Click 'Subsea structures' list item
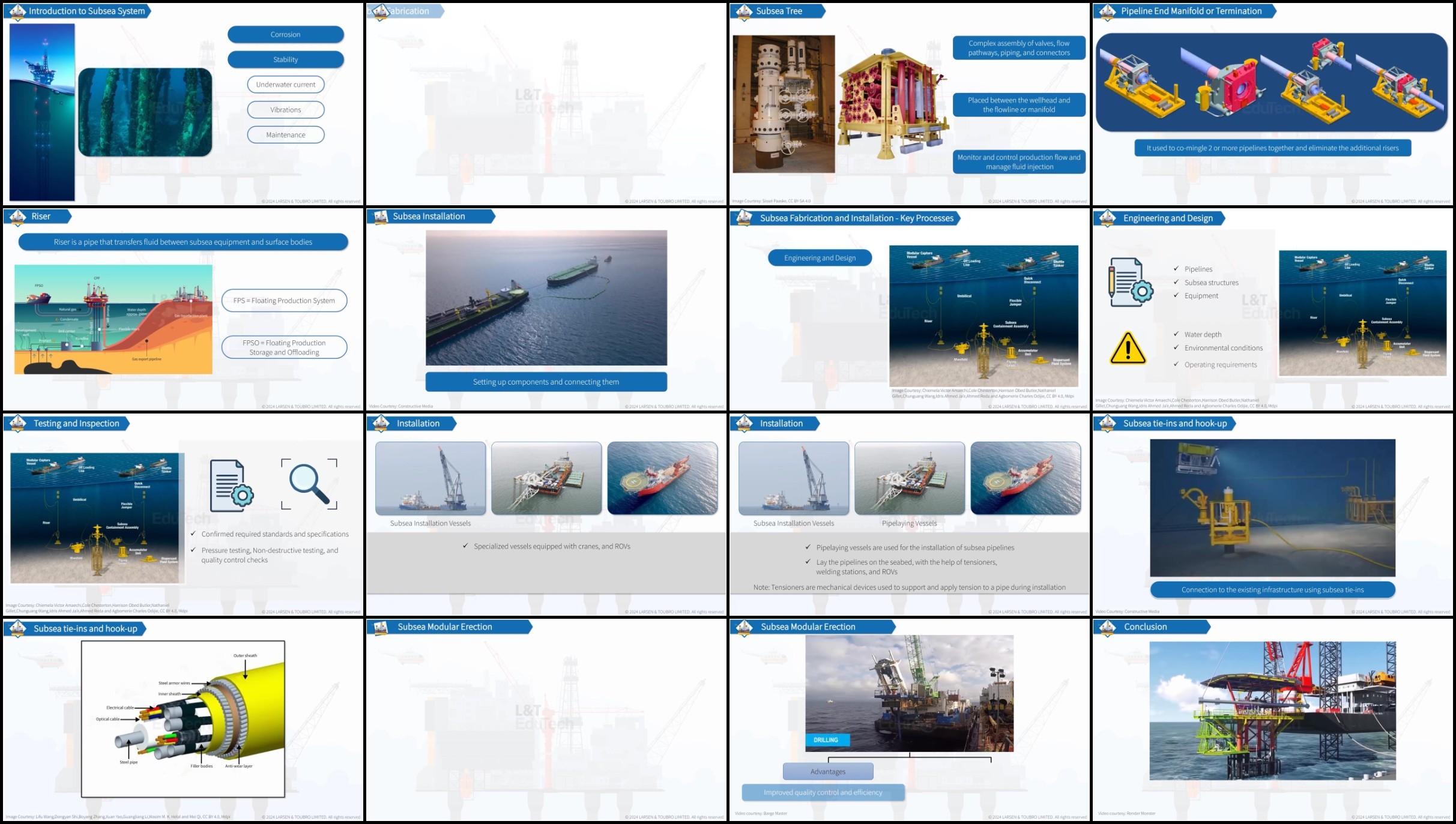1456x824 pixels. point(1211,283)
